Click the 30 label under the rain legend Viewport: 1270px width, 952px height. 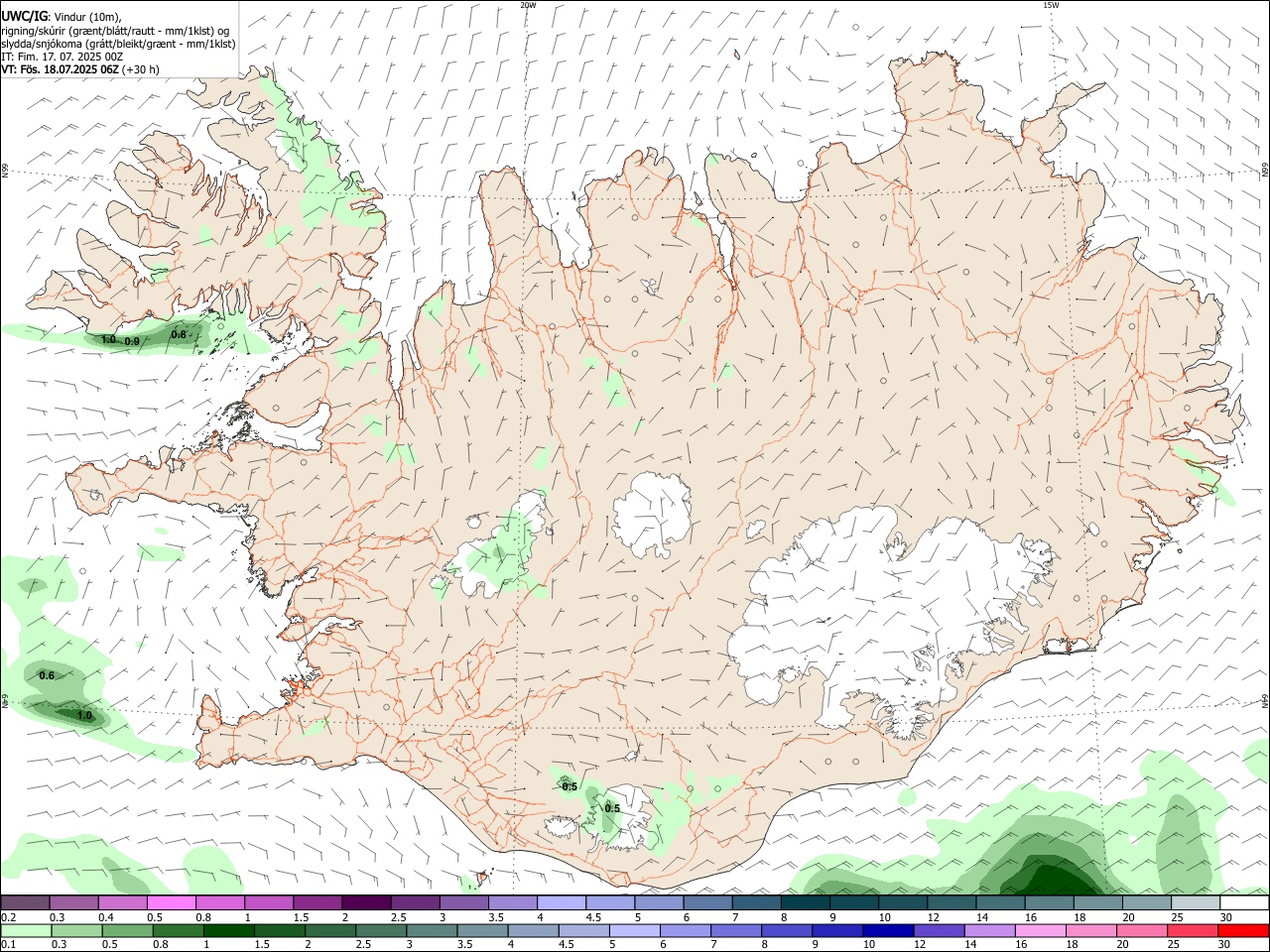click(x=1224, y=944)
